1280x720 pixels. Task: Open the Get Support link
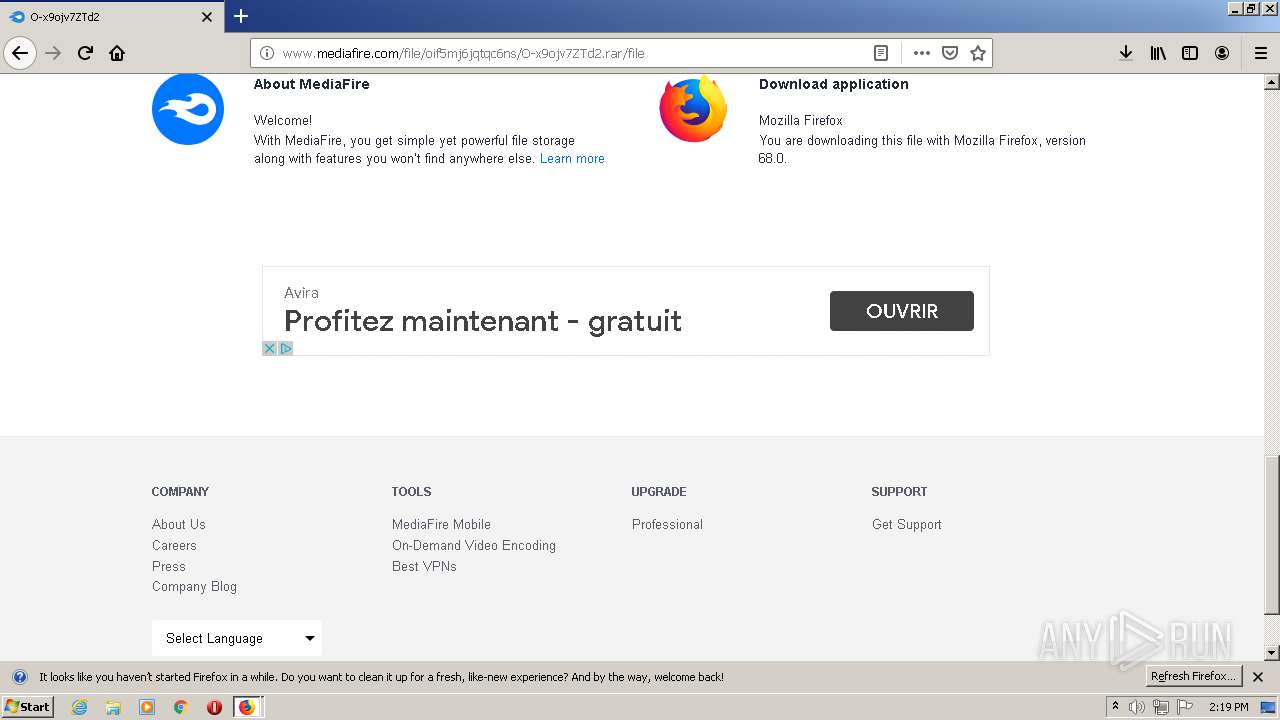[907, 524]
